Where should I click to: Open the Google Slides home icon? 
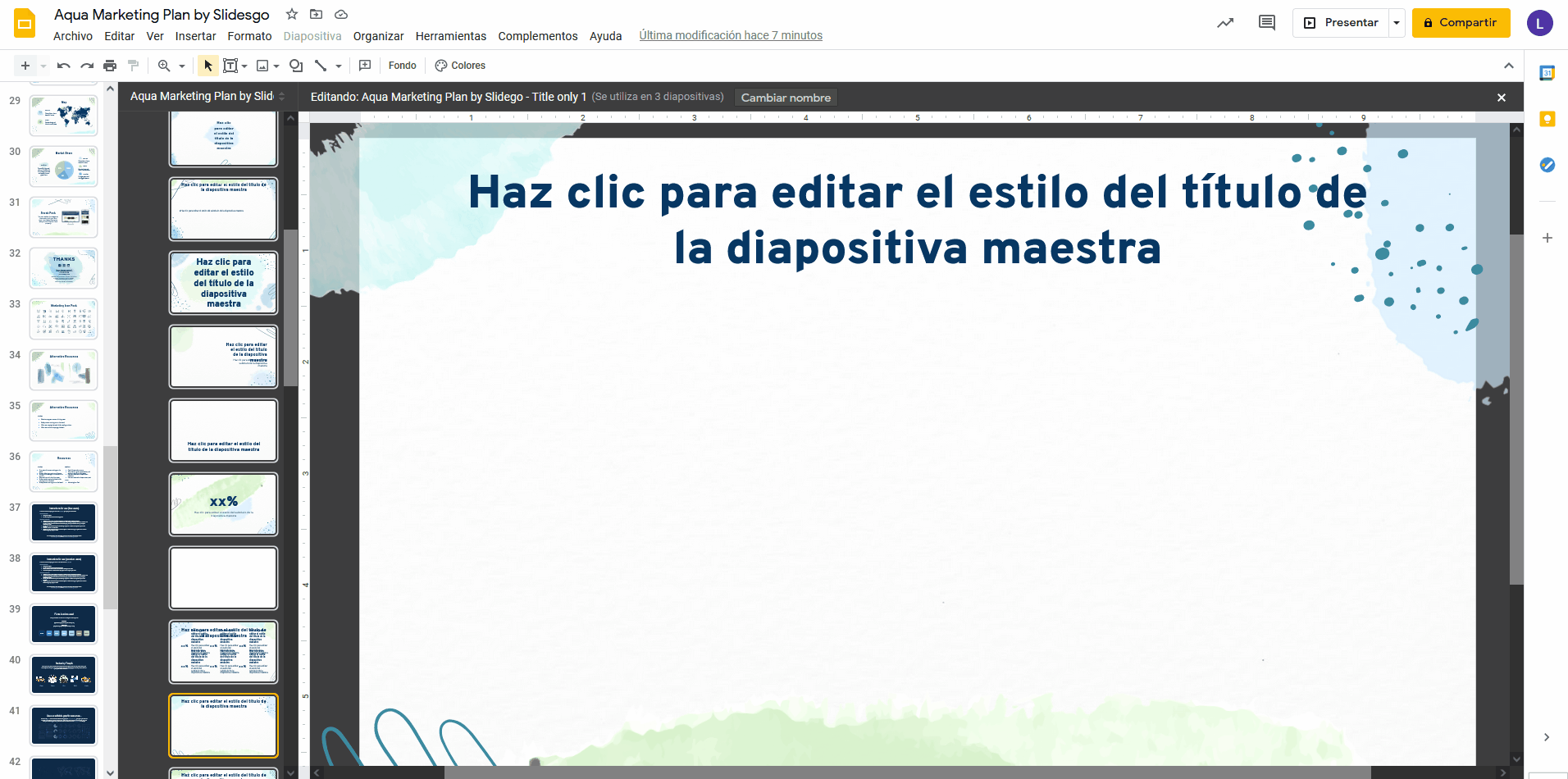coord(25,24)
